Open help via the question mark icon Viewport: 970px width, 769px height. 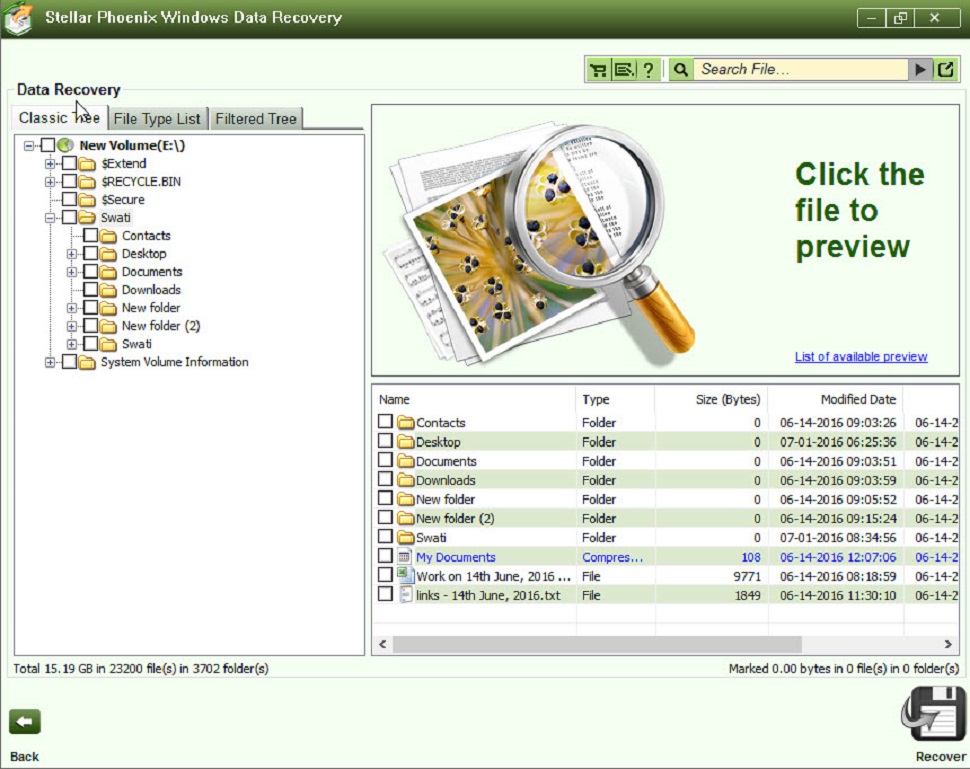pos(648,70)
